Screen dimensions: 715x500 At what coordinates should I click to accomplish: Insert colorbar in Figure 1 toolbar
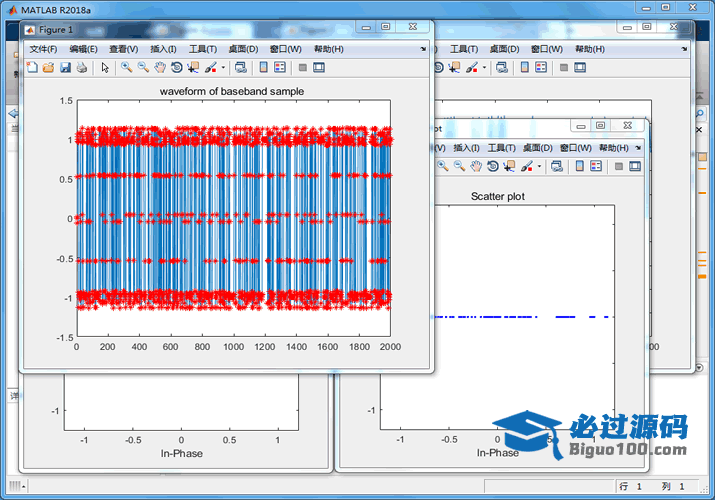tap(264, 68)
